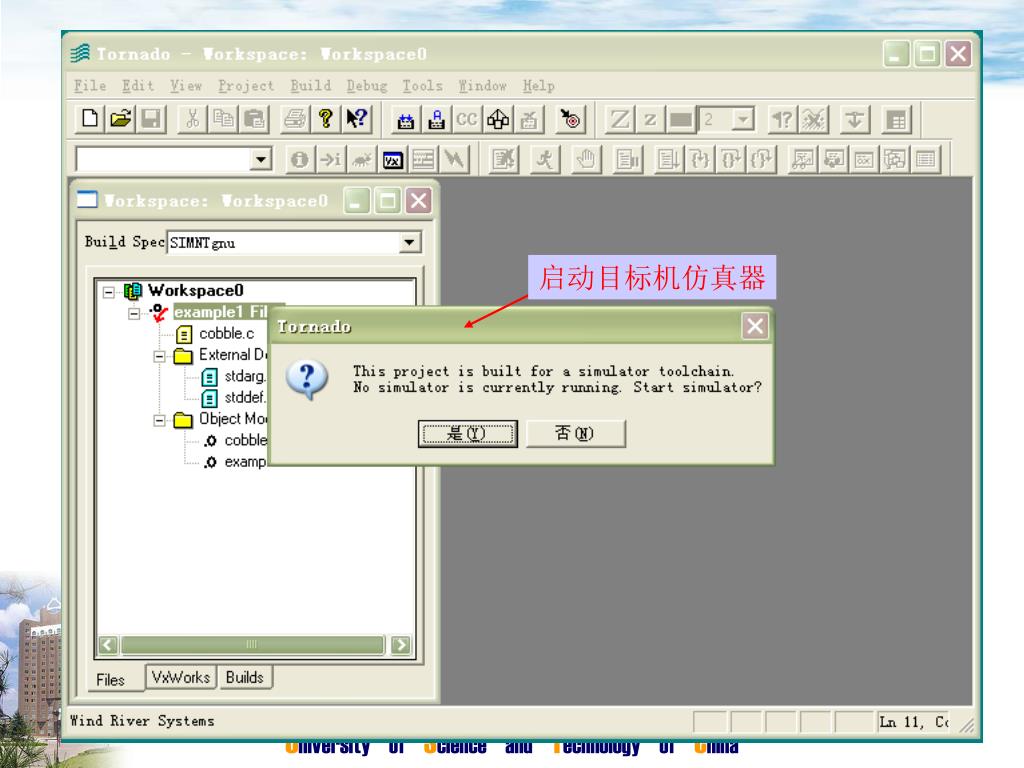
Task: Switch to the Files tab
Action: point(110,679)
